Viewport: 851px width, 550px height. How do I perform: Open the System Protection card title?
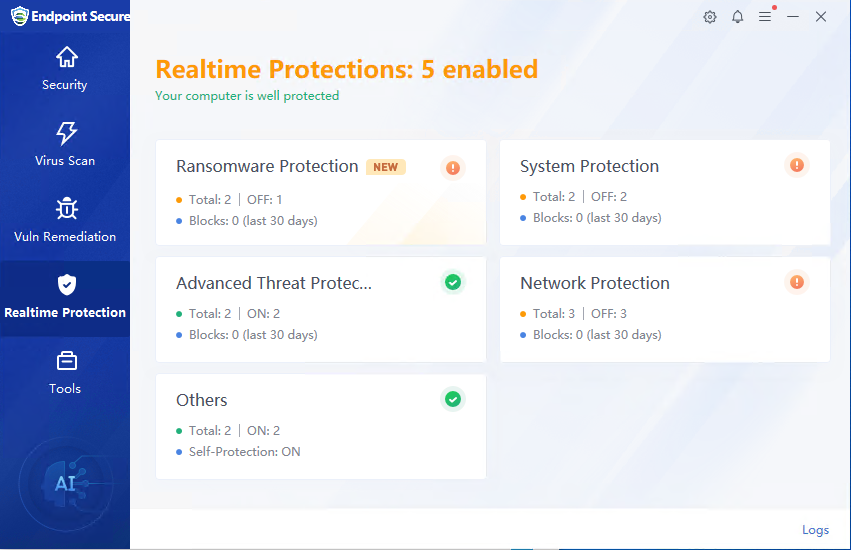tap(589, 167)
